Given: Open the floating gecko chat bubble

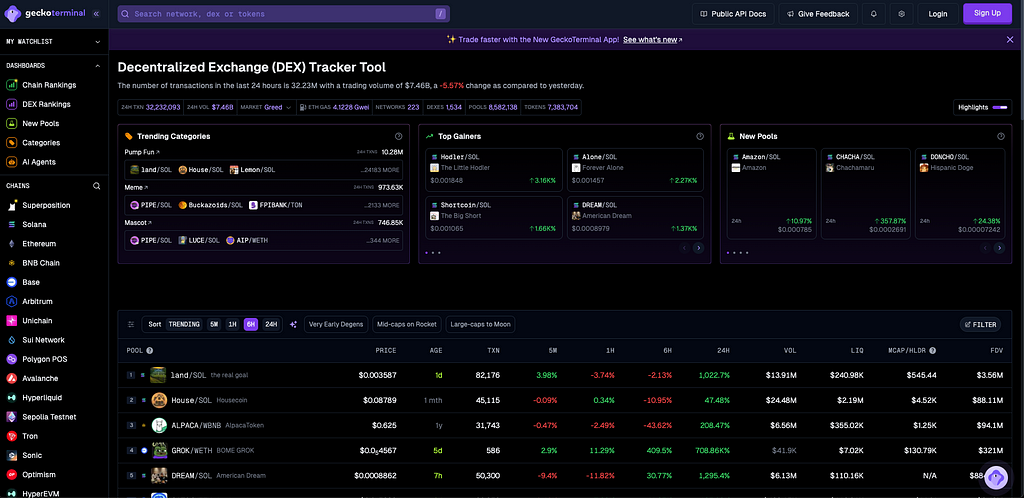Looking at the screenshot, I should point(995,478).
